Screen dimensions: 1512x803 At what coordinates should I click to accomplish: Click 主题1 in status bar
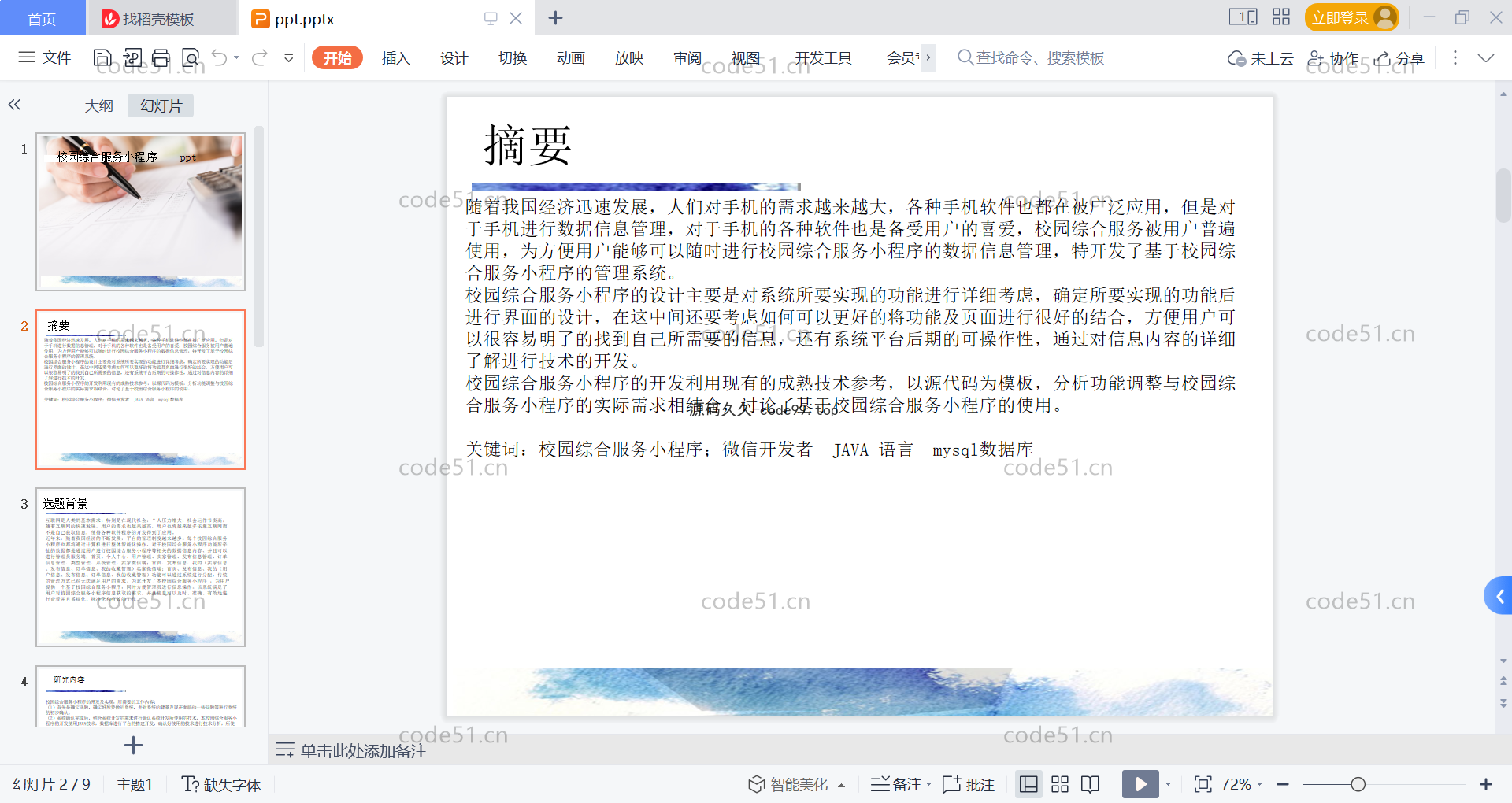(x=134, y=784)
